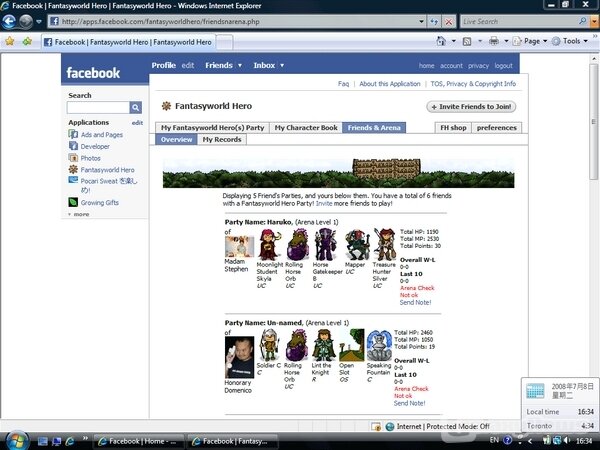
Task: Switch to My Character Book tab
Action: [x=306, y=127]
